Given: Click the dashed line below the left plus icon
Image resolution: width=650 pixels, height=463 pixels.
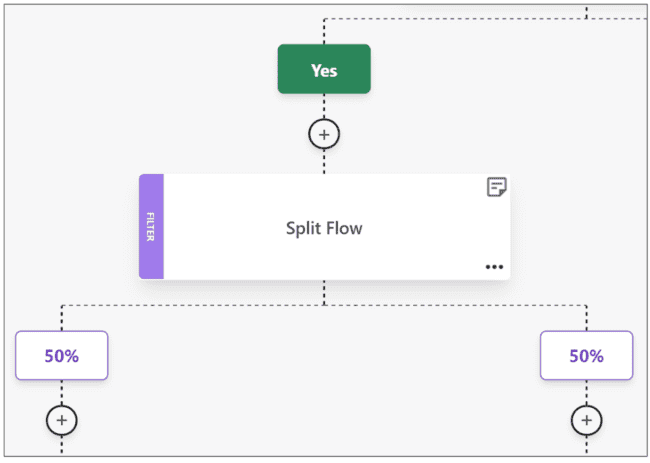Looking at the screenshot, I should pyautogui.click(x=61, y=446).
